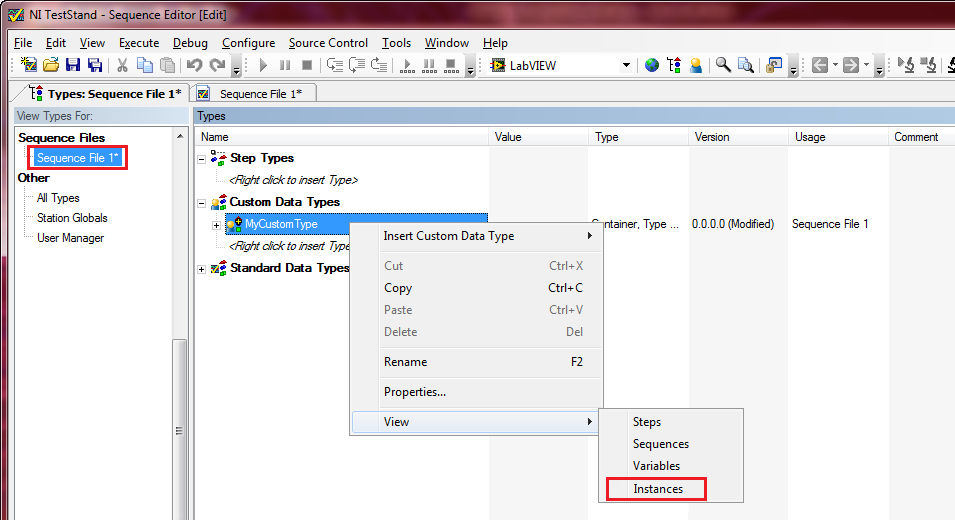Collapse the Step Types tree node
Image resolution: width=955 pixels, height=520 pixels.
tap(203, 158)
